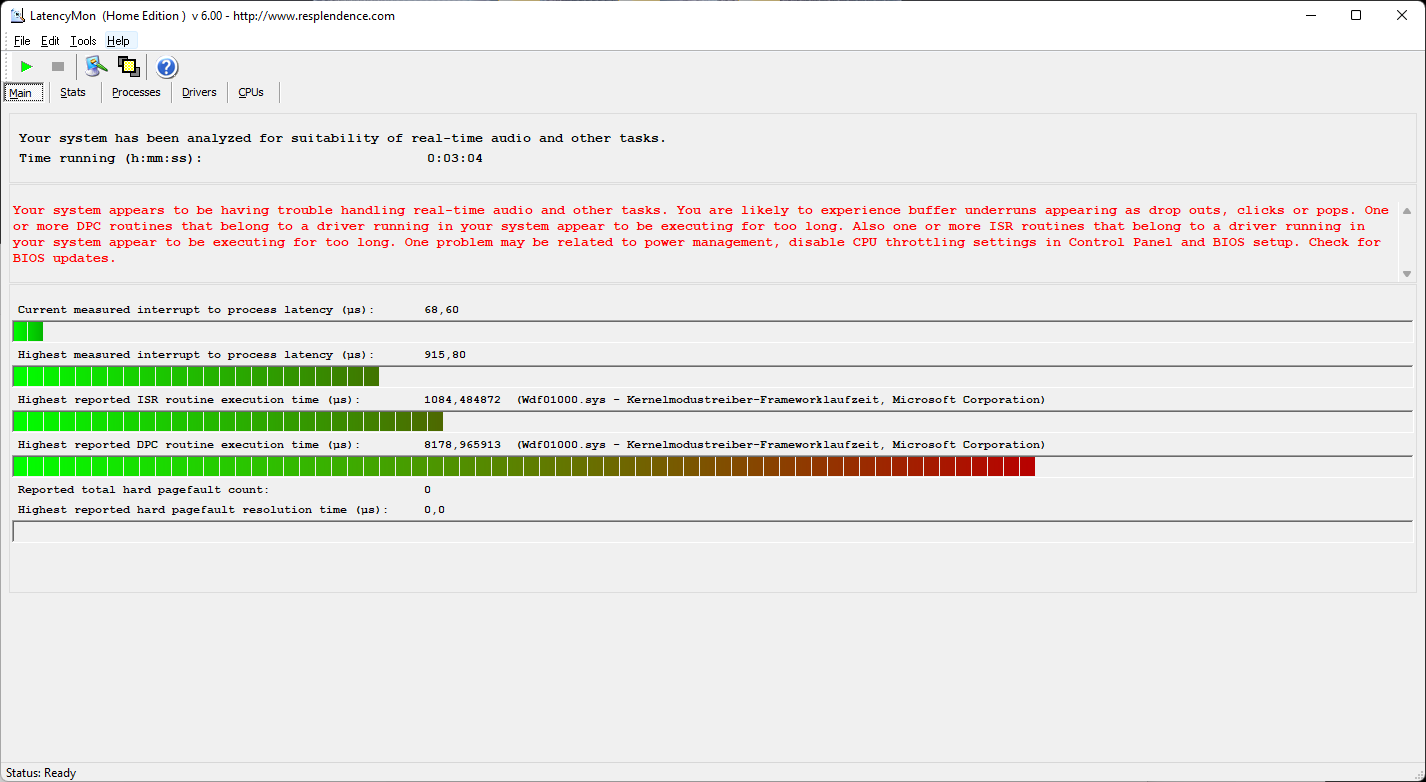Click the computer-with-pen options toolbar icon

pyautogui.click(x=96, y=67)
